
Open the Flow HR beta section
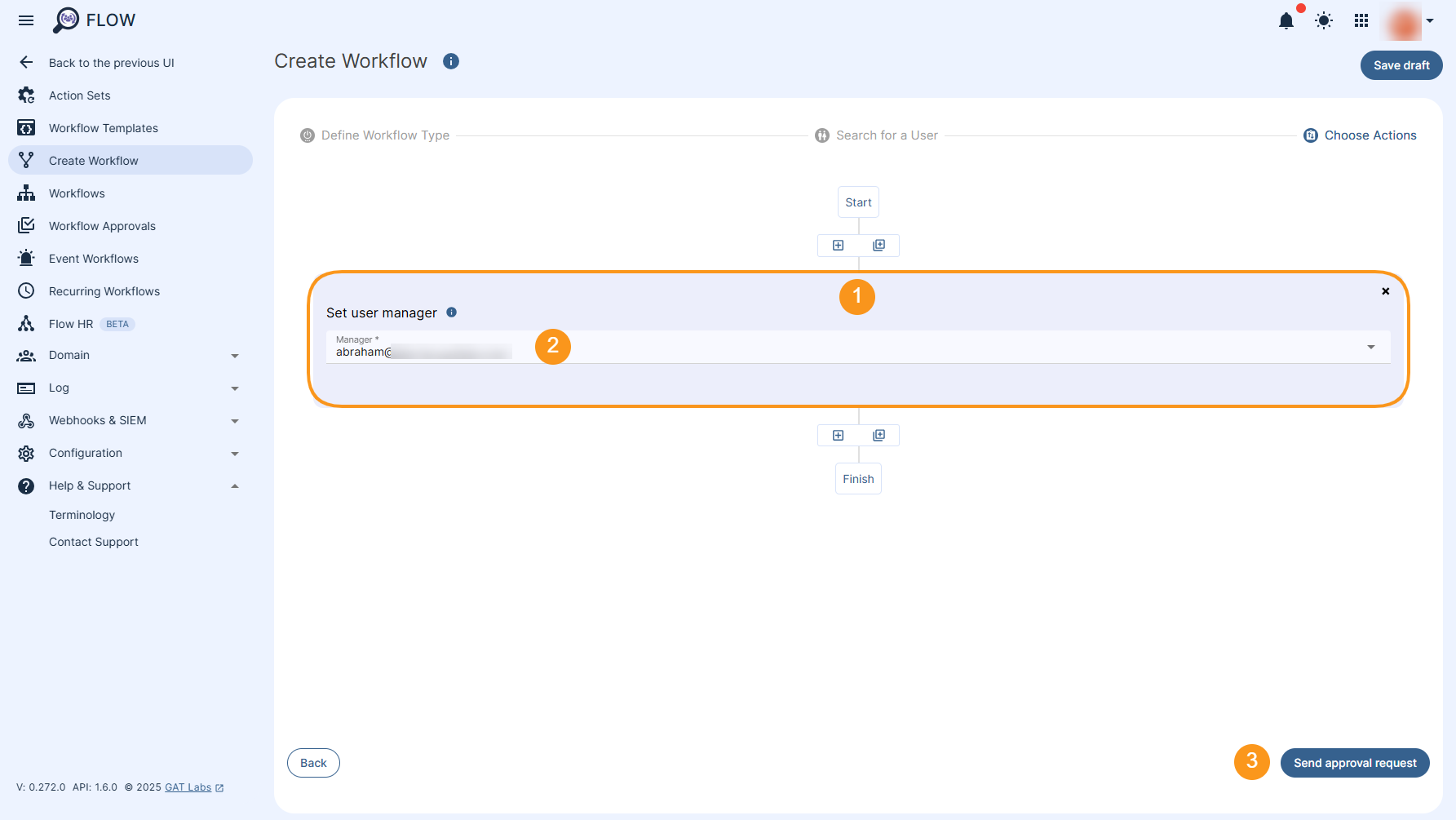coord(73,323)
